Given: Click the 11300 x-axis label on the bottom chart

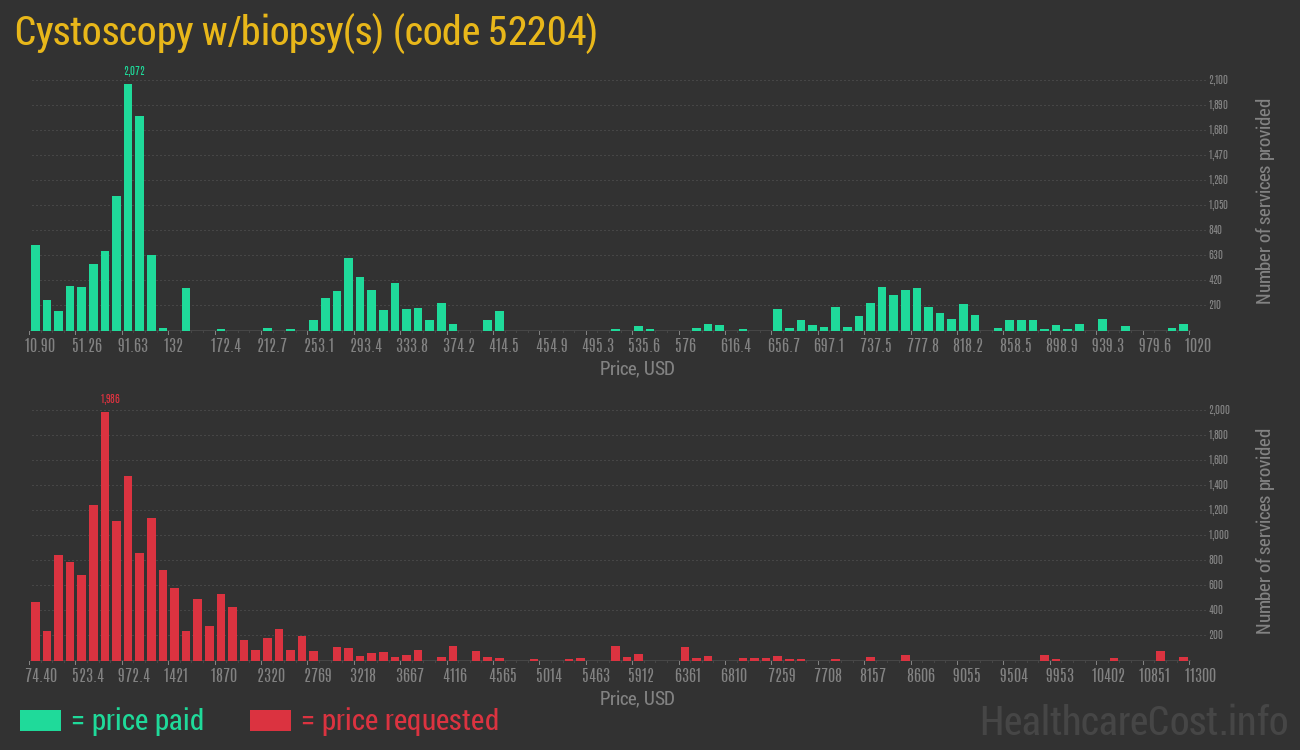Looking at the screenshot, I should click(x=1200, y=676).
